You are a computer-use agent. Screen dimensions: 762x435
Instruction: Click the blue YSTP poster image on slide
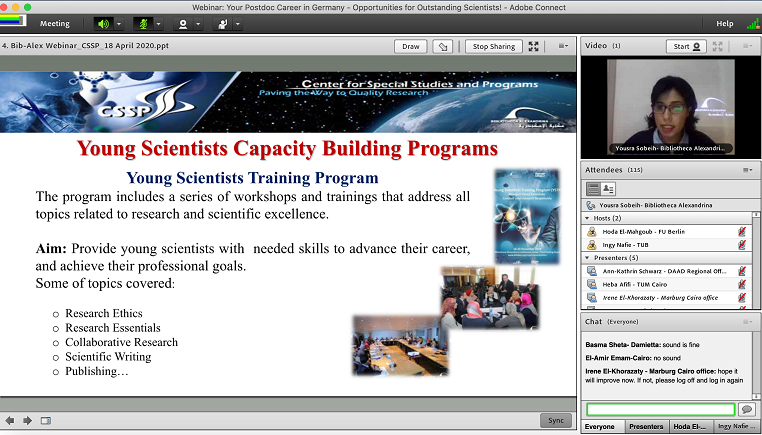point(527,216)
